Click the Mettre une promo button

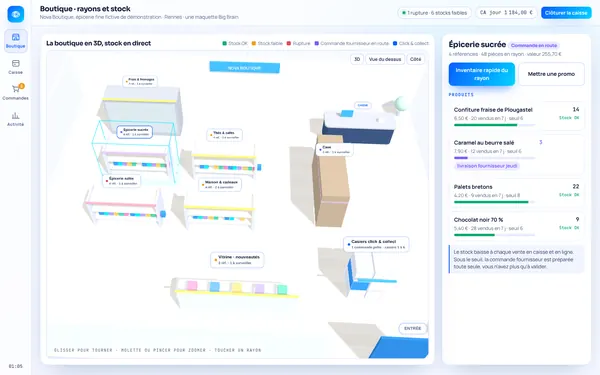tap(551, 74)
